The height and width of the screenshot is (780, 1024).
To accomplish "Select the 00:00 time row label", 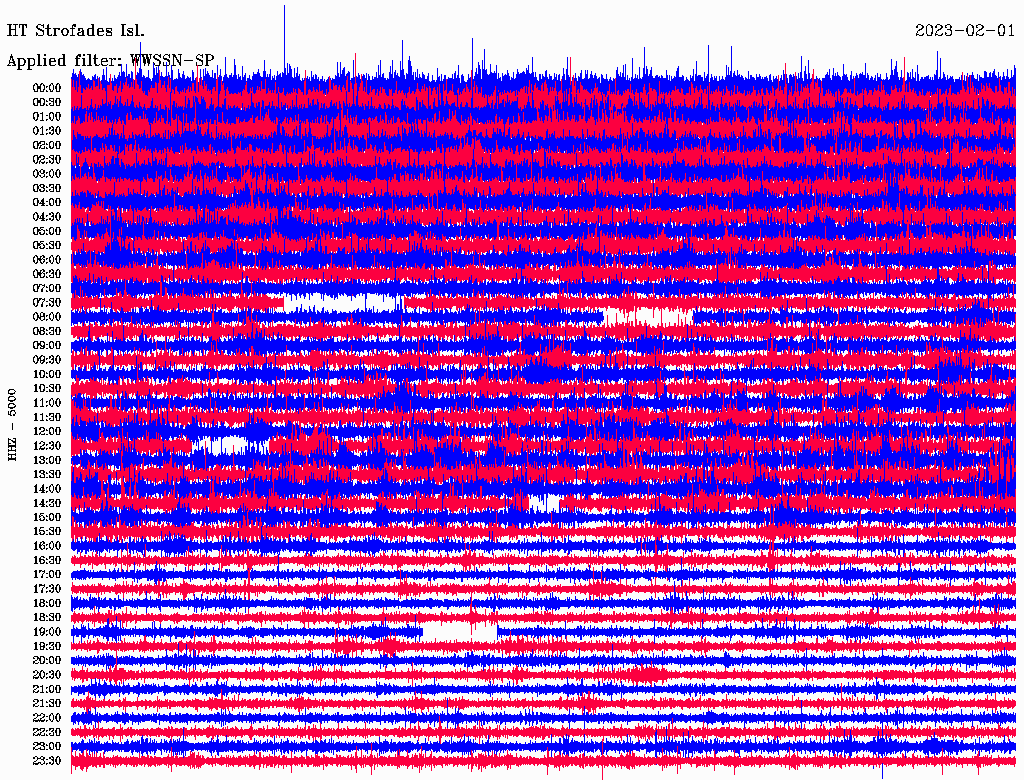I will (x=47, y=88).
